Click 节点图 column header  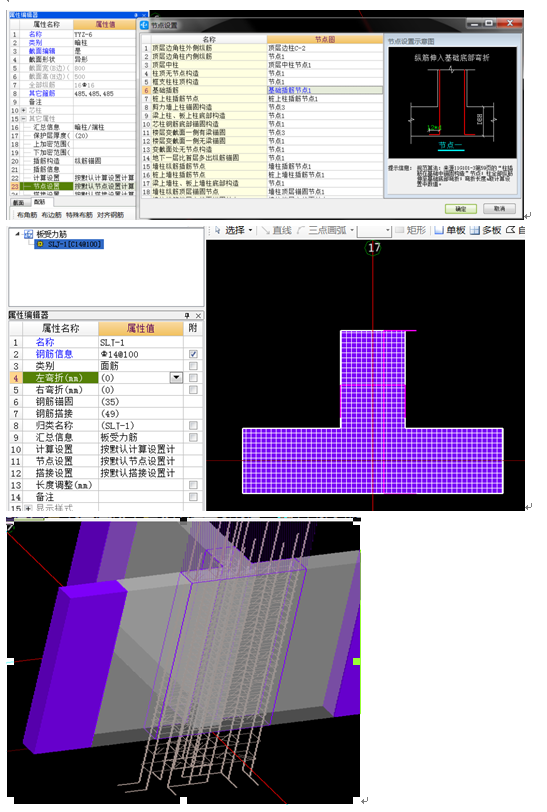(325, 39)
